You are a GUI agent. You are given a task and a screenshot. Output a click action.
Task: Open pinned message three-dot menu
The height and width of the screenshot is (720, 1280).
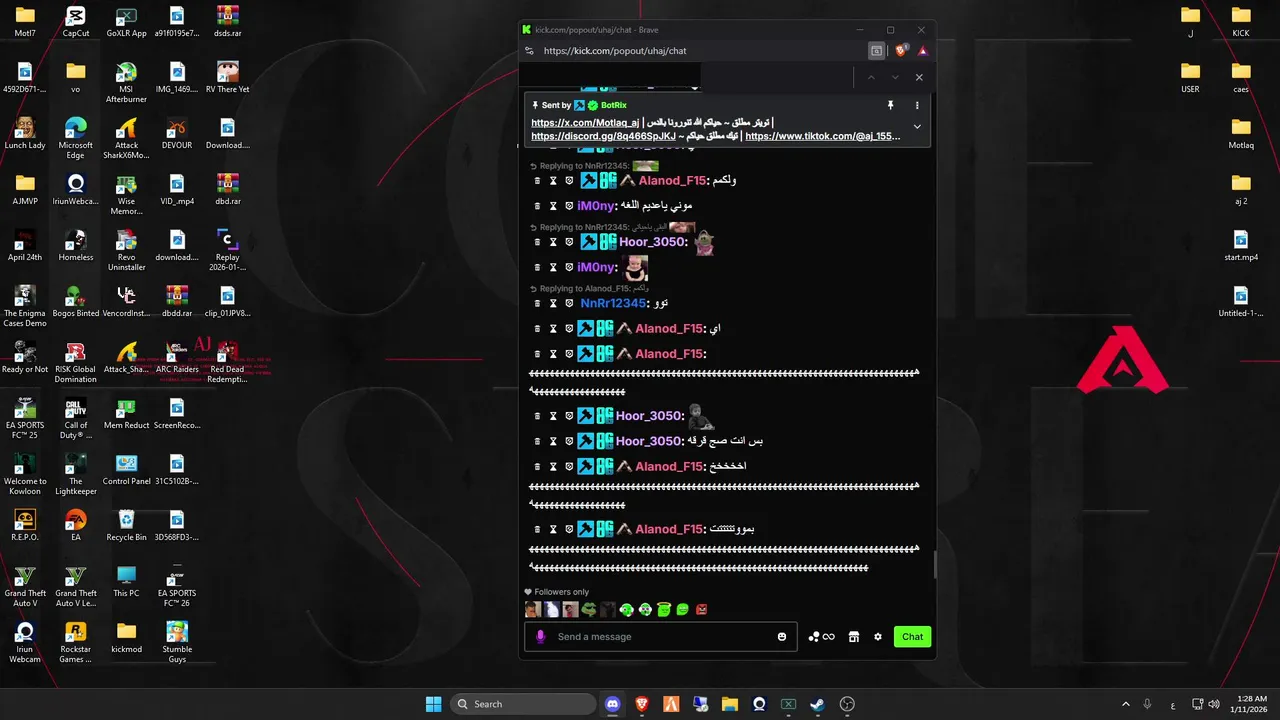917,105
